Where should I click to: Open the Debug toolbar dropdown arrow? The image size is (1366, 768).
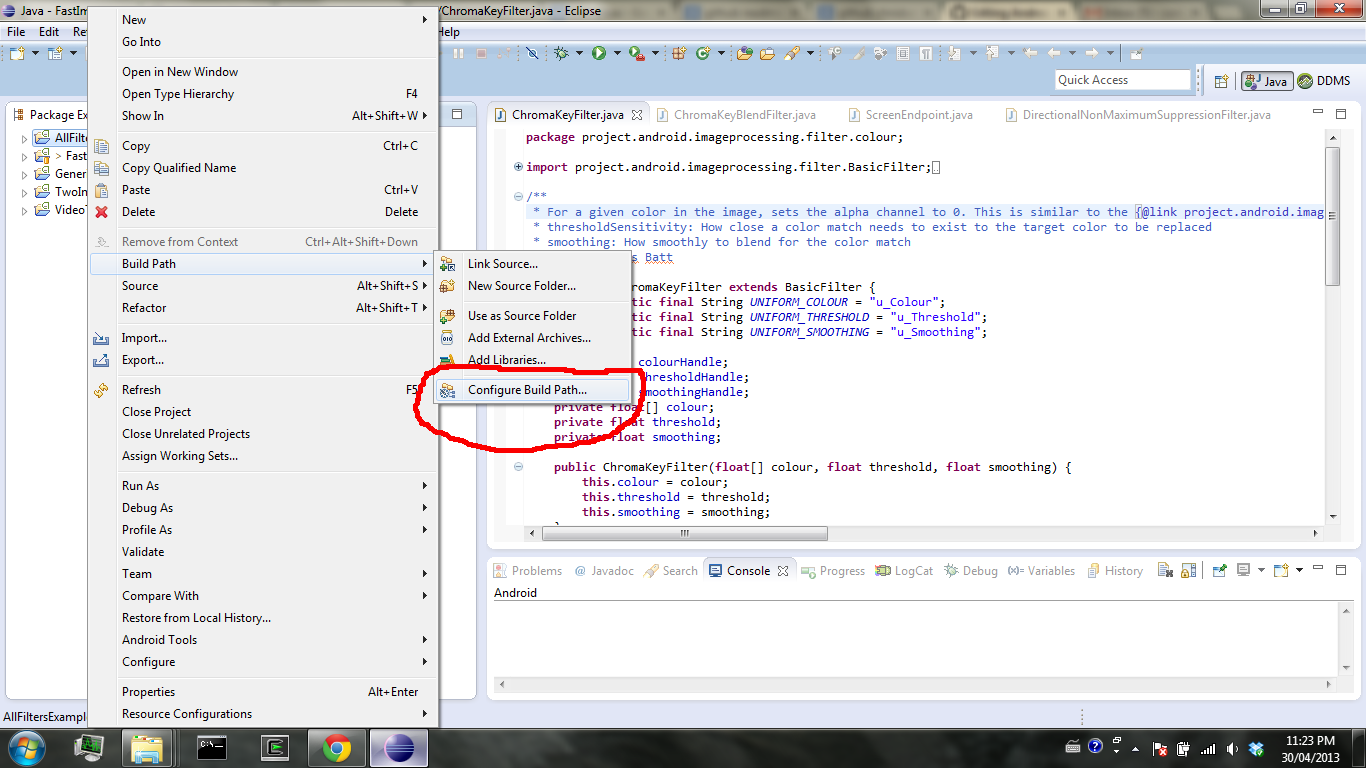coord(579,53)
